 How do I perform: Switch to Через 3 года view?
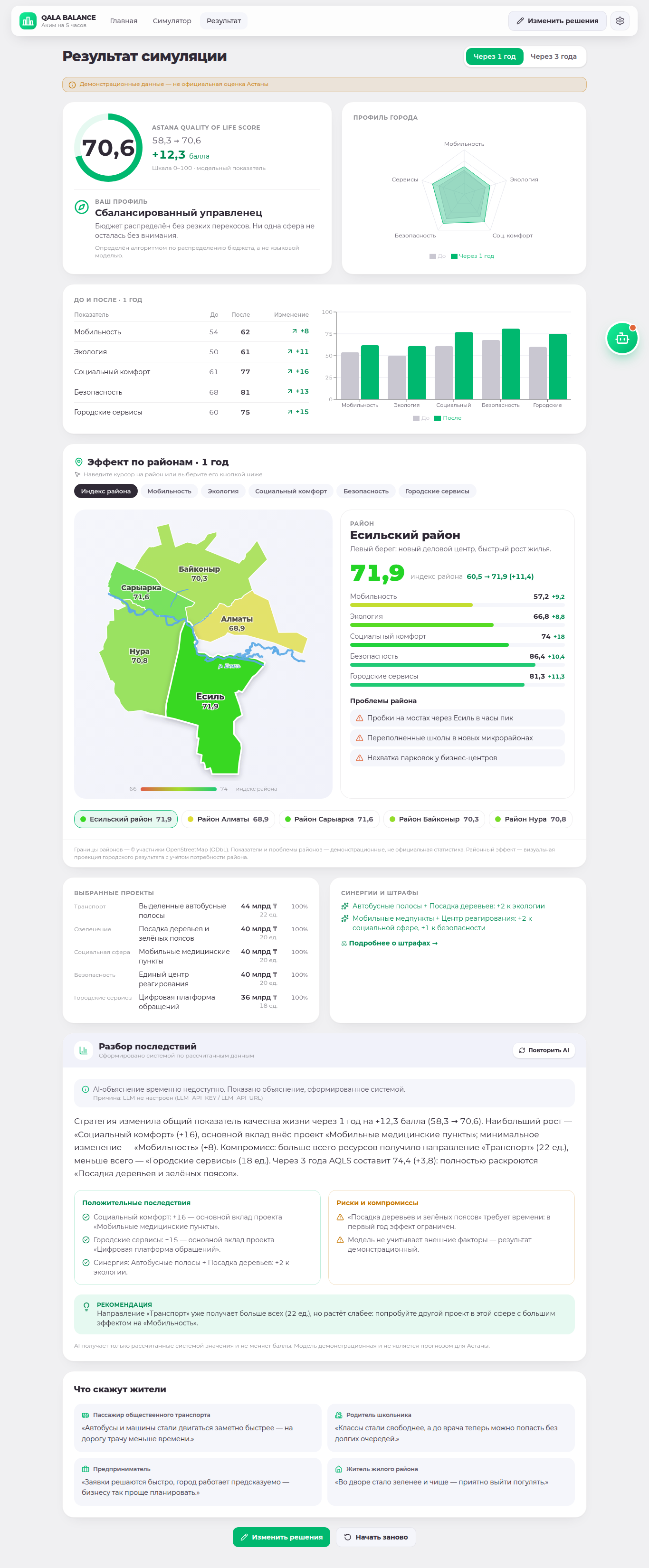(554, 57)
